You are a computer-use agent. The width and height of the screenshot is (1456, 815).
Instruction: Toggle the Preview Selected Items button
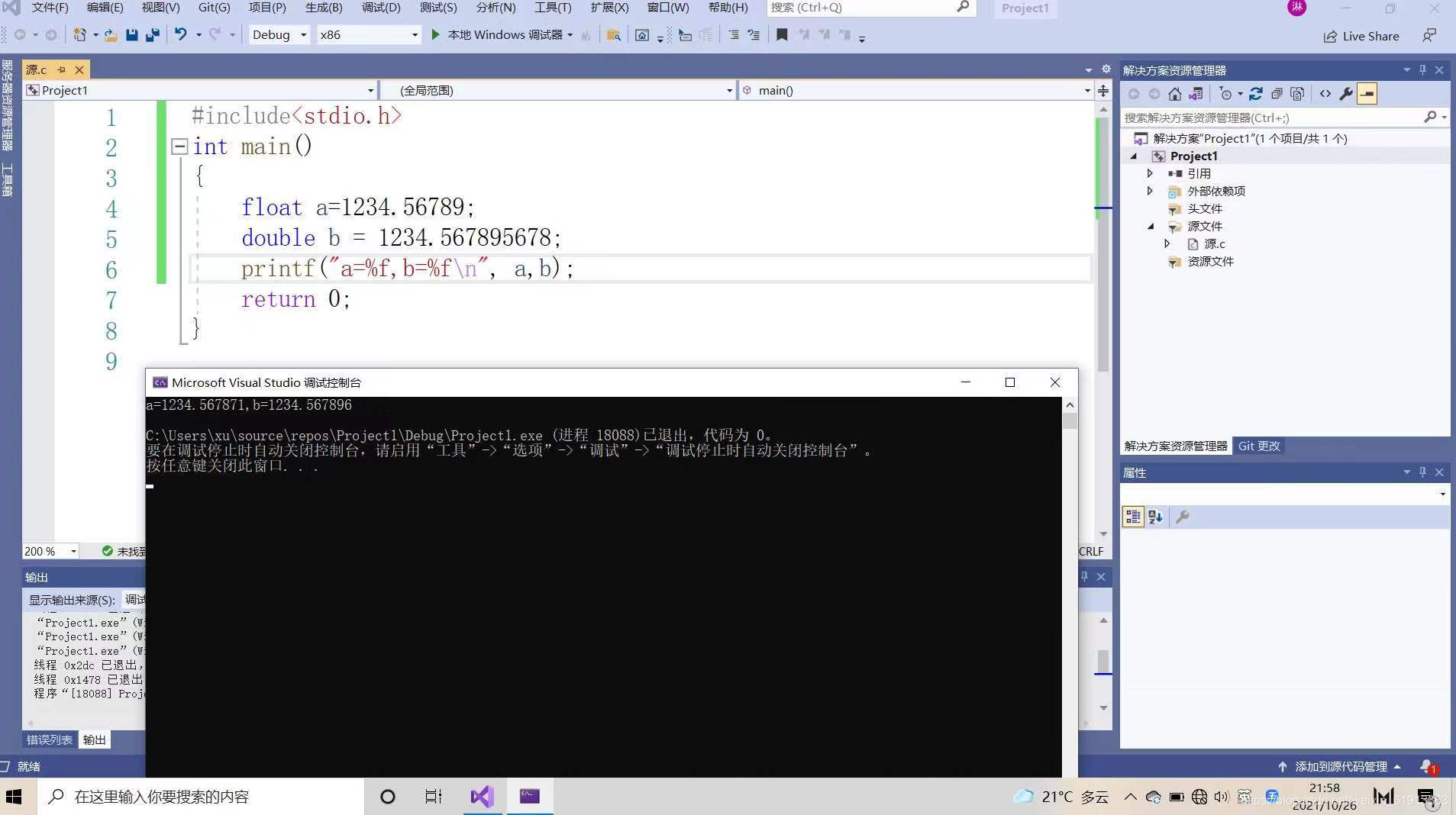[1367, 94]
